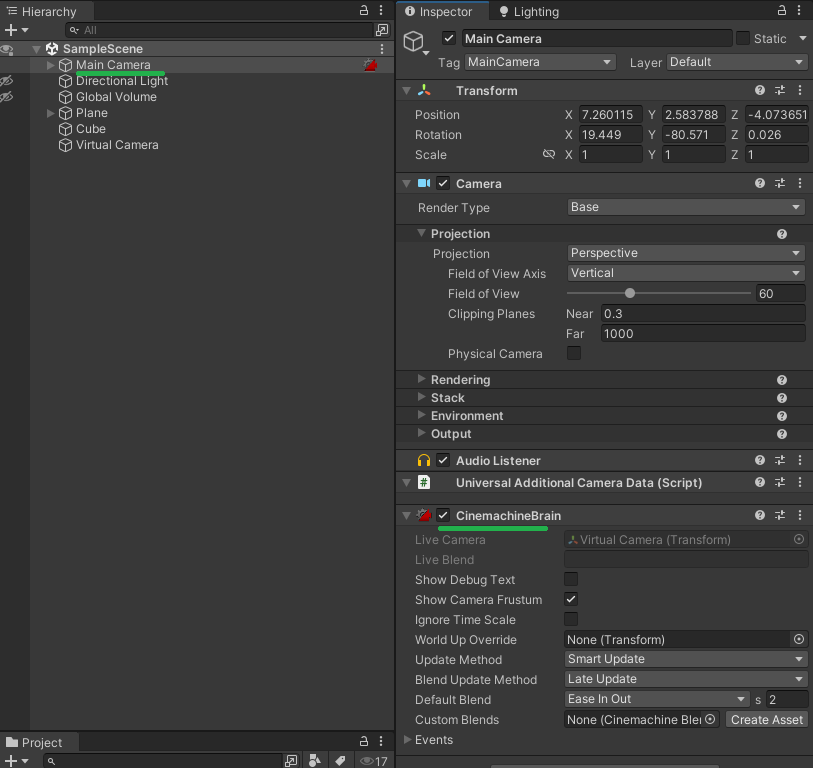Uncheck Show Camera Frustum
The height and width of the screenshot is (768, 813).
tap(571, 599)
